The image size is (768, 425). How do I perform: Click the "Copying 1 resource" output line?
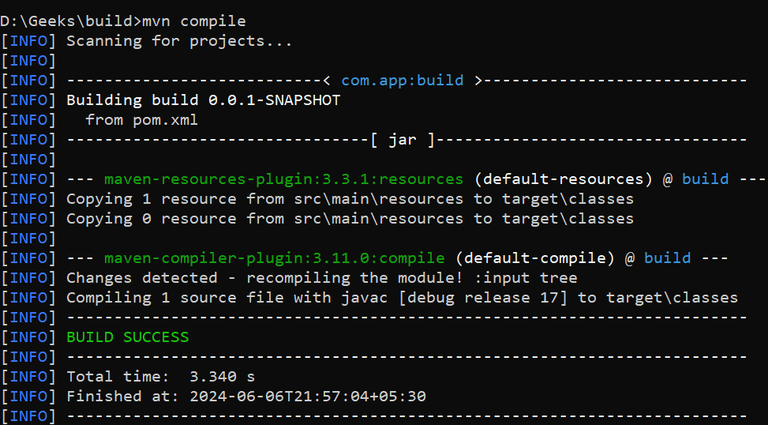coord(349,198)
